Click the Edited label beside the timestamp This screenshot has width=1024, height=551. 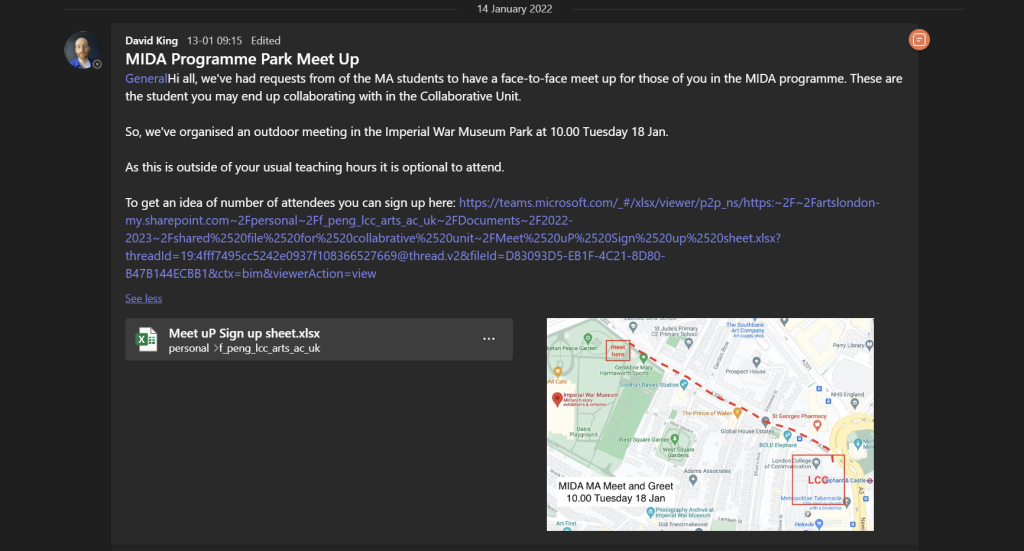pos(265,41)
